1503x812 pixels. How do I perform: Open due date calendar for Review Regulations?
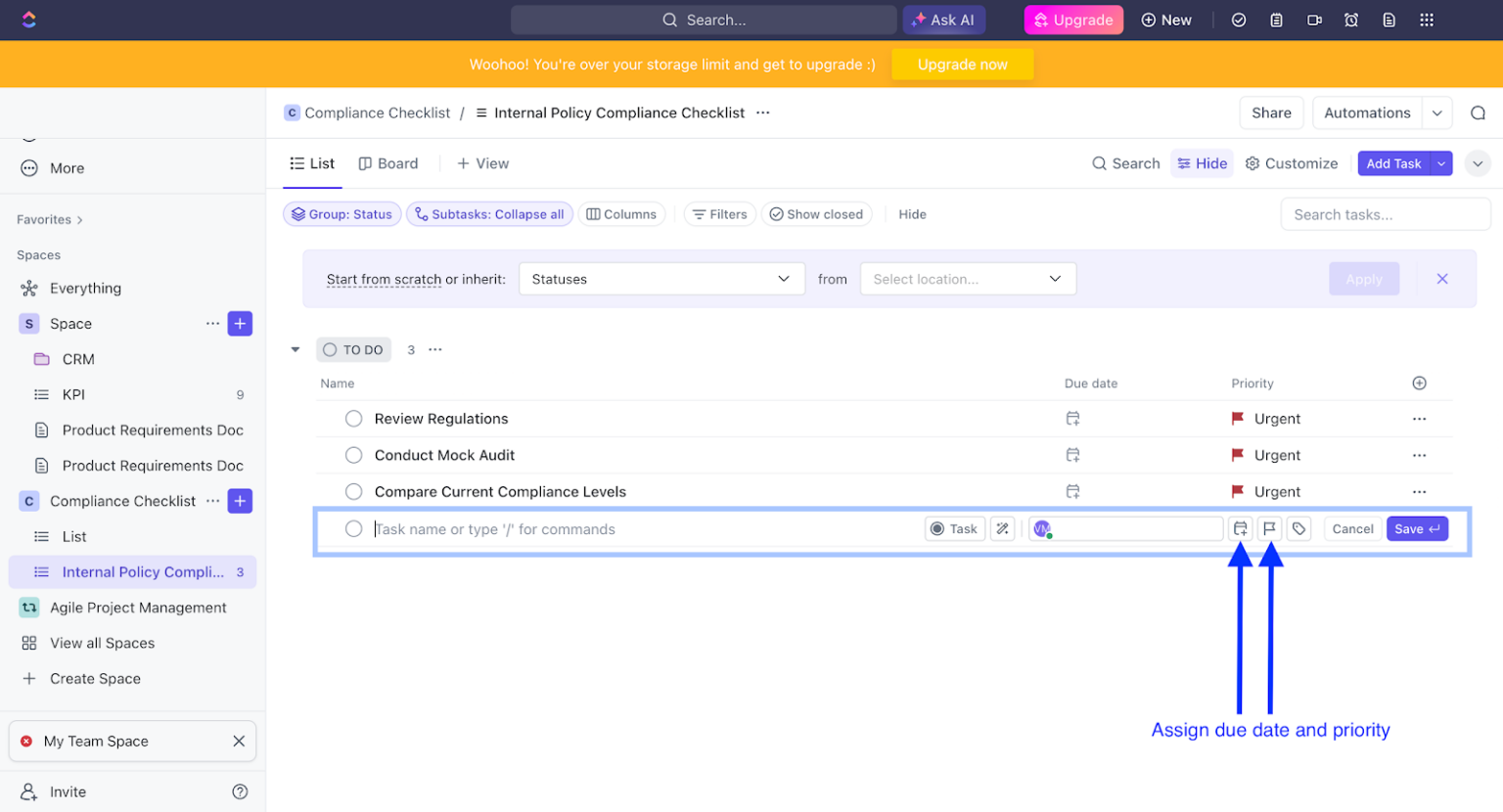(x=1073, y=418)
